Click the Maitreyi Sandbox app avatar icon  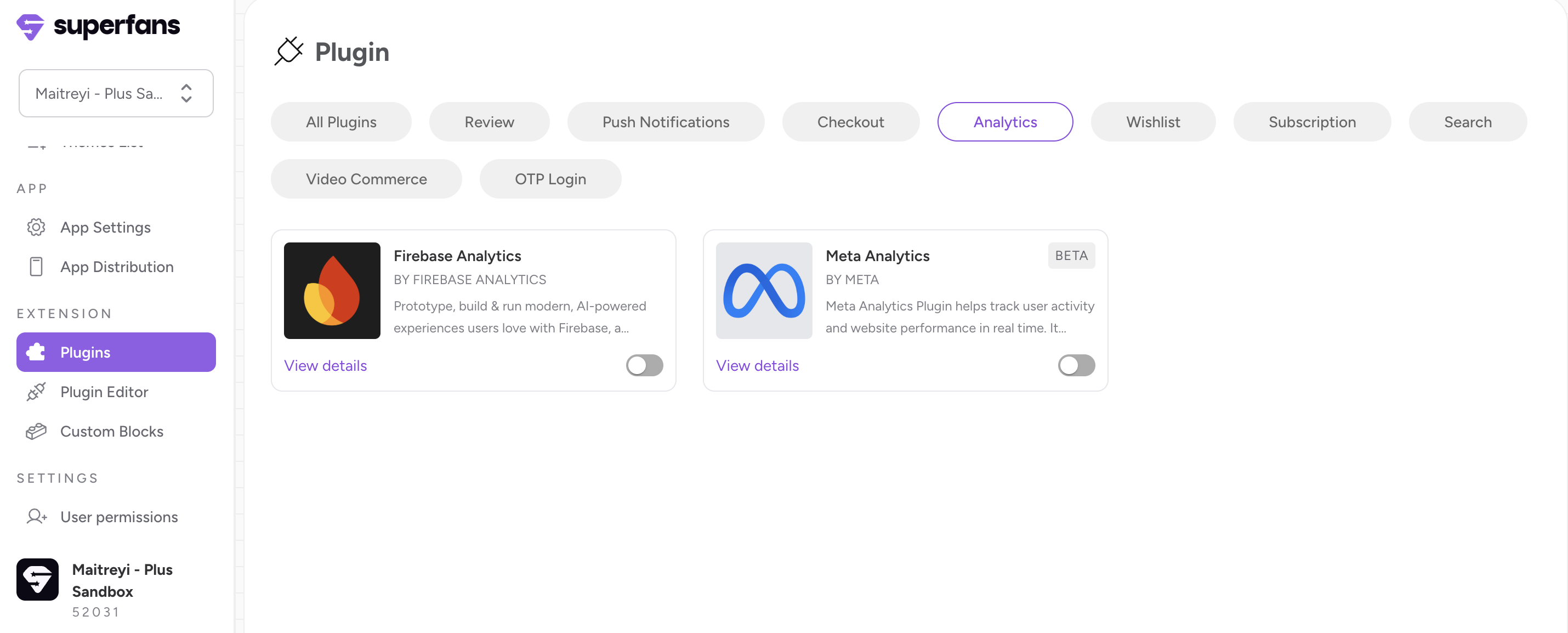[38, 579]
